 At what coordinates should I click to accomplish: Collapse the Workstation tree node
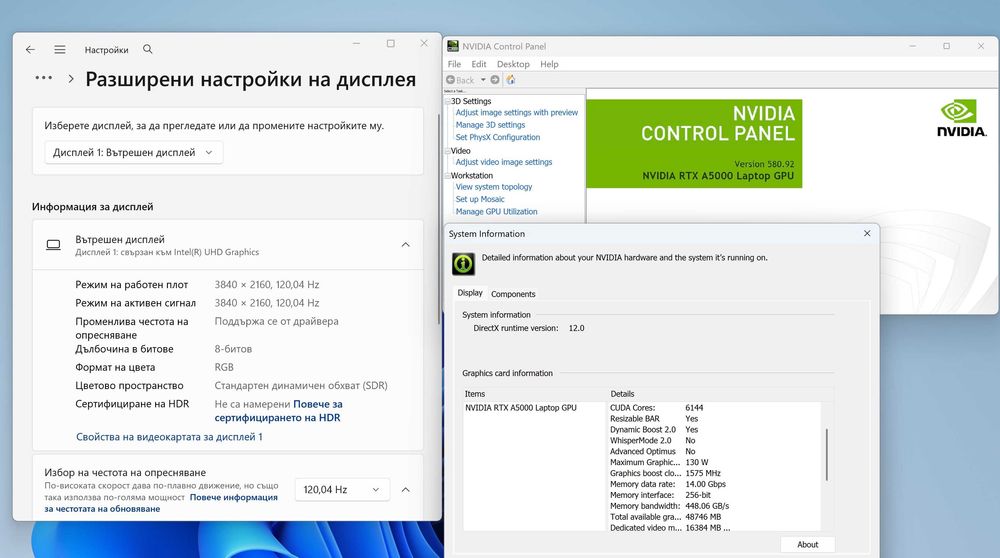[448, 175]
